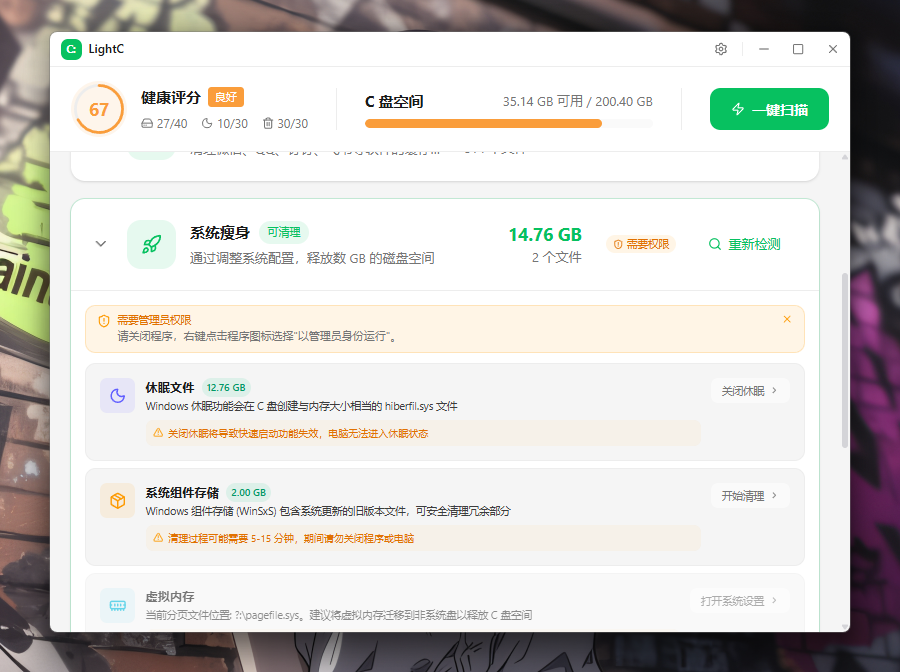The image size is (900, 672).
Task: Click the hiberfil.sys description text
Action: coord(301,406)
